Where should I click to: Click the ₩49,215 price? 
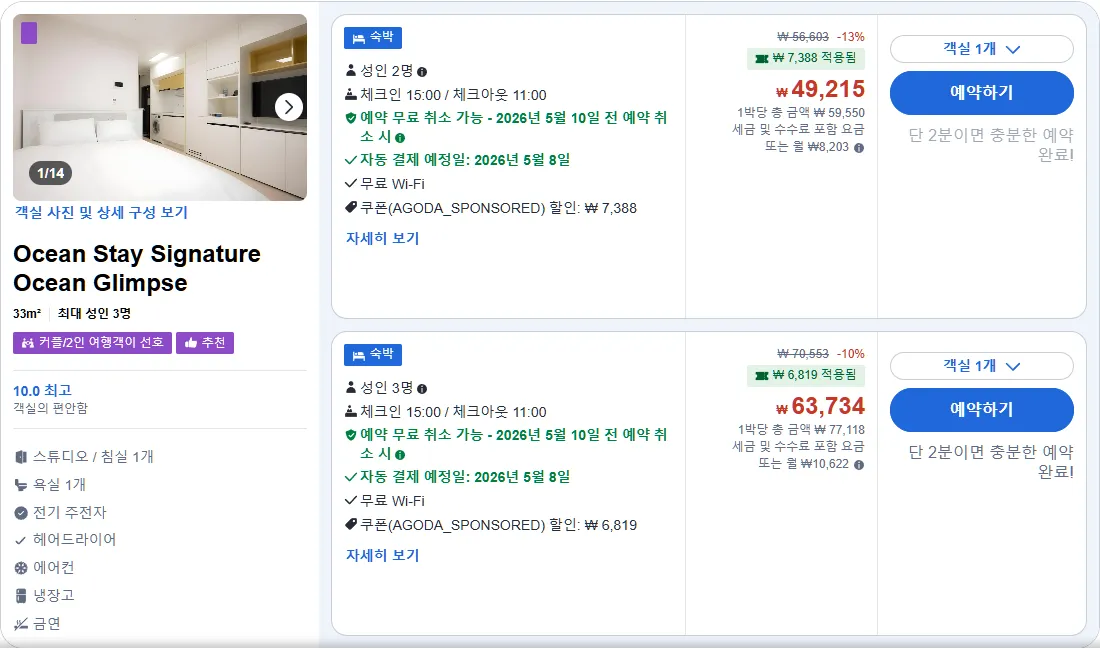pyautogui.click(x=820, y=90)
